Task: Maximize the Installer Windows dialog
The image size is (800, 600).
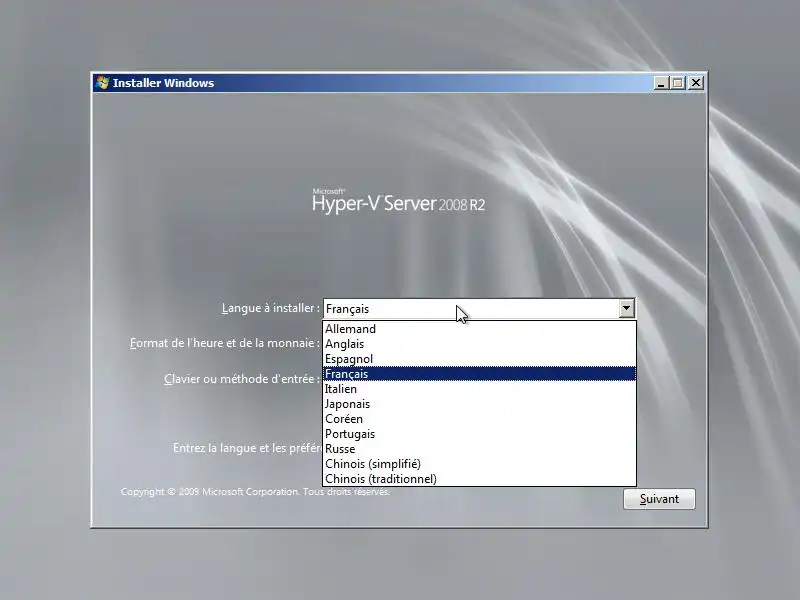Action: (678, 83)
